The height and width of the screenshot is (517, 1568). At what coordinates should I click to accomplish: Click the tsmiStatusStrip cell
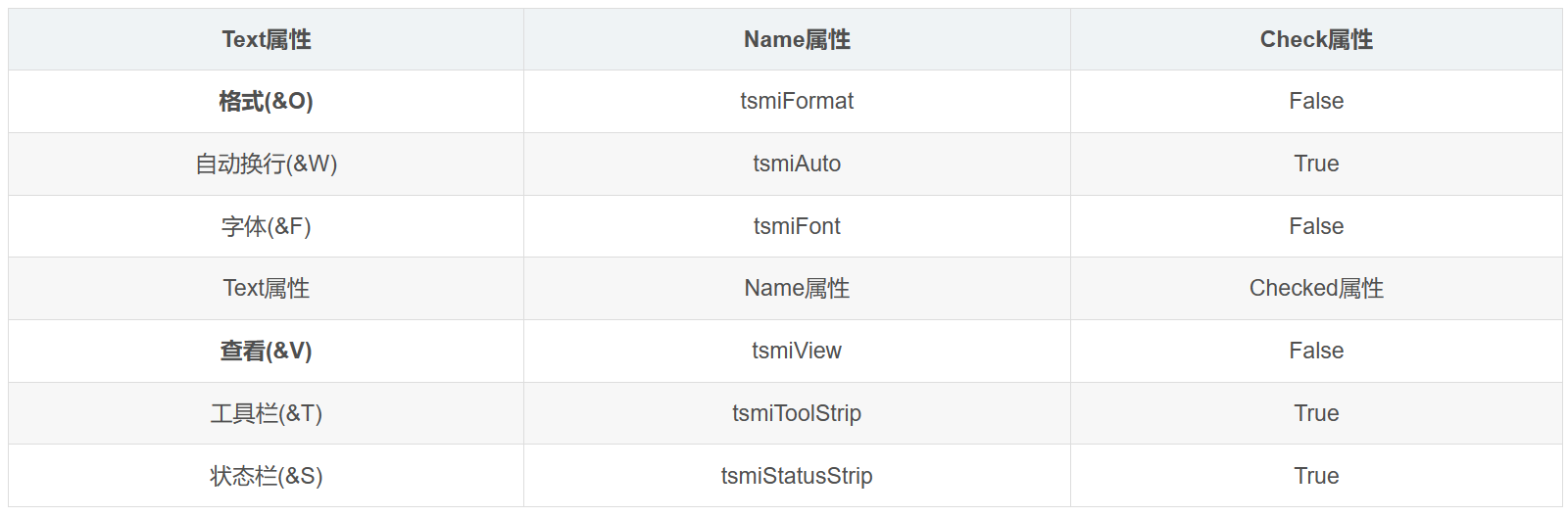797,476
